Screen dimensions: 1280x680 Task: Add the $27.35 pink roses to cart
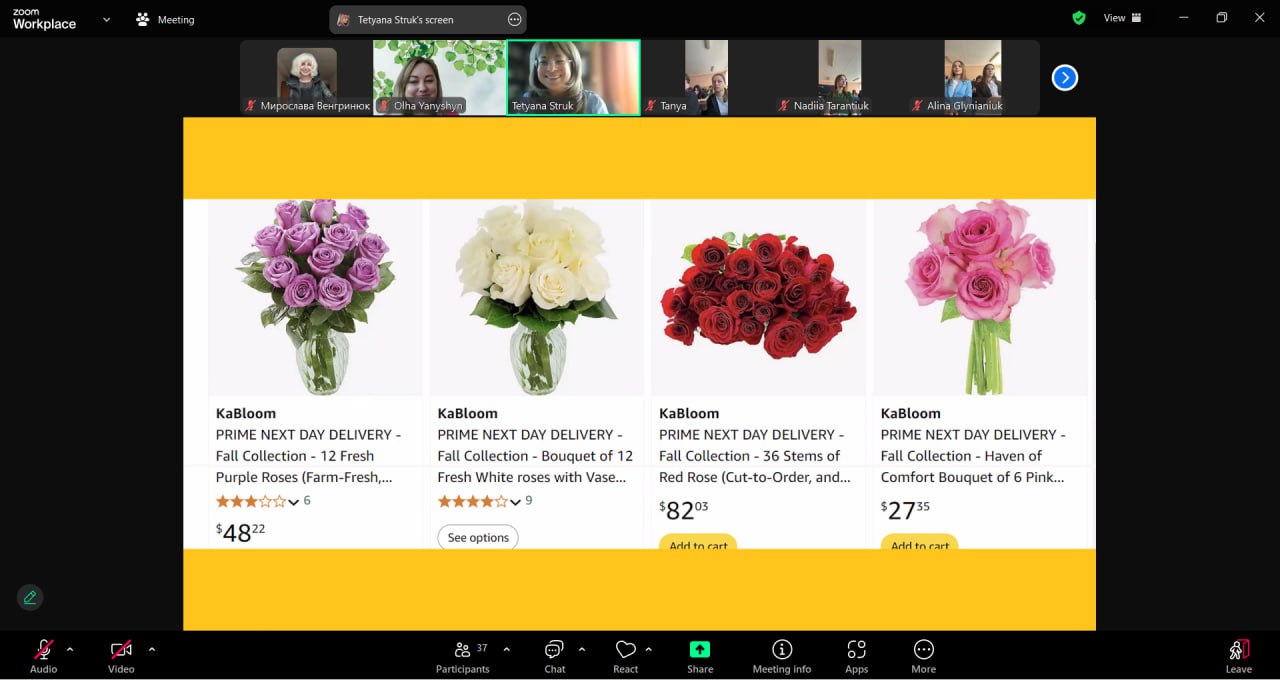coord(920,542)
